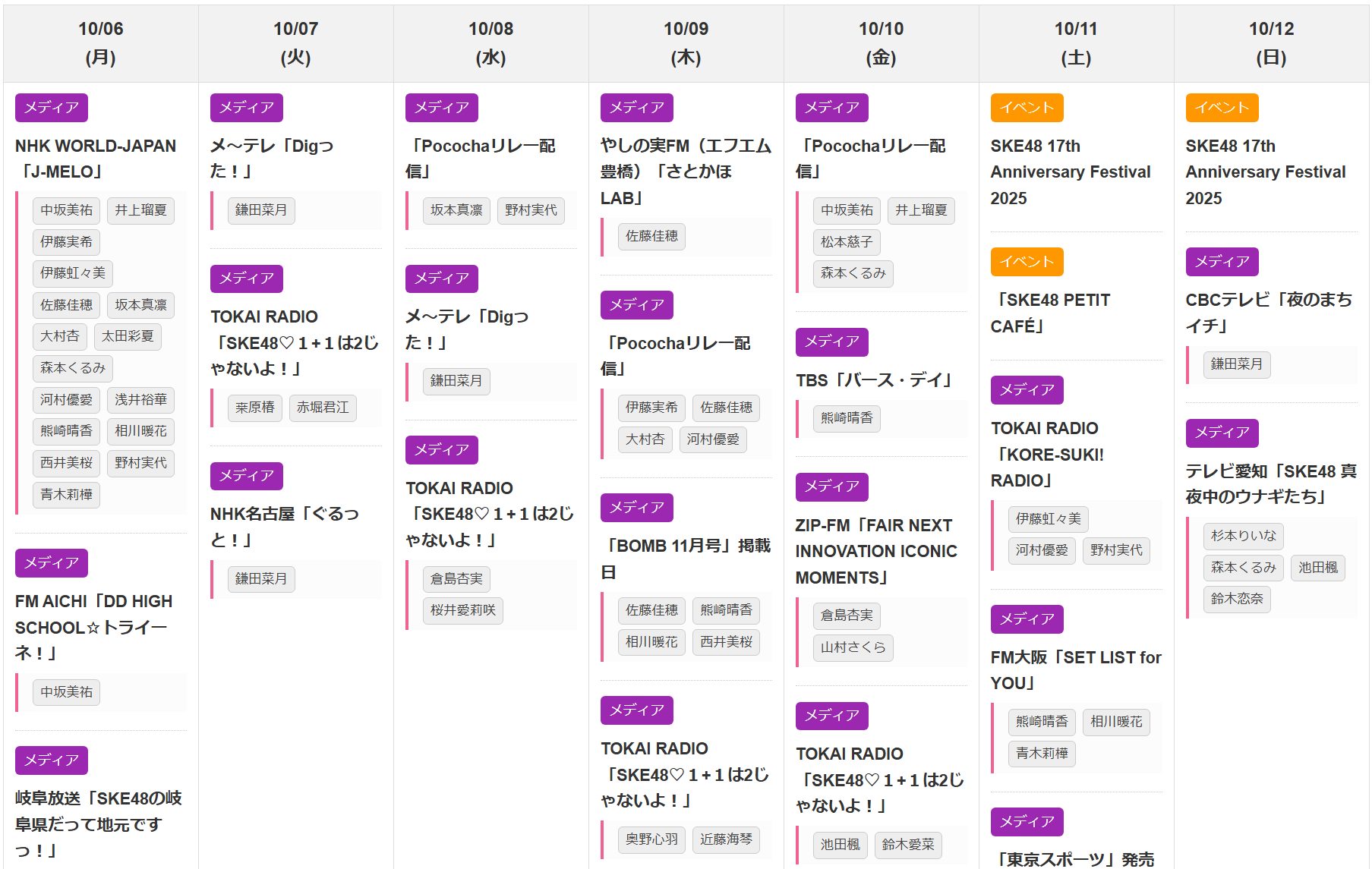
Task: Click the 鈴木恋奈 member tag
Action: [x=1237, y=599]
